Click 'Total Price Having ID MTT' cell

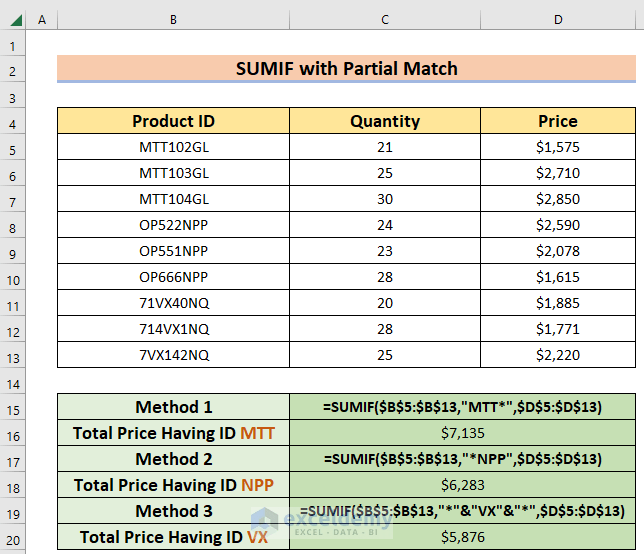(x=173, y=433)
